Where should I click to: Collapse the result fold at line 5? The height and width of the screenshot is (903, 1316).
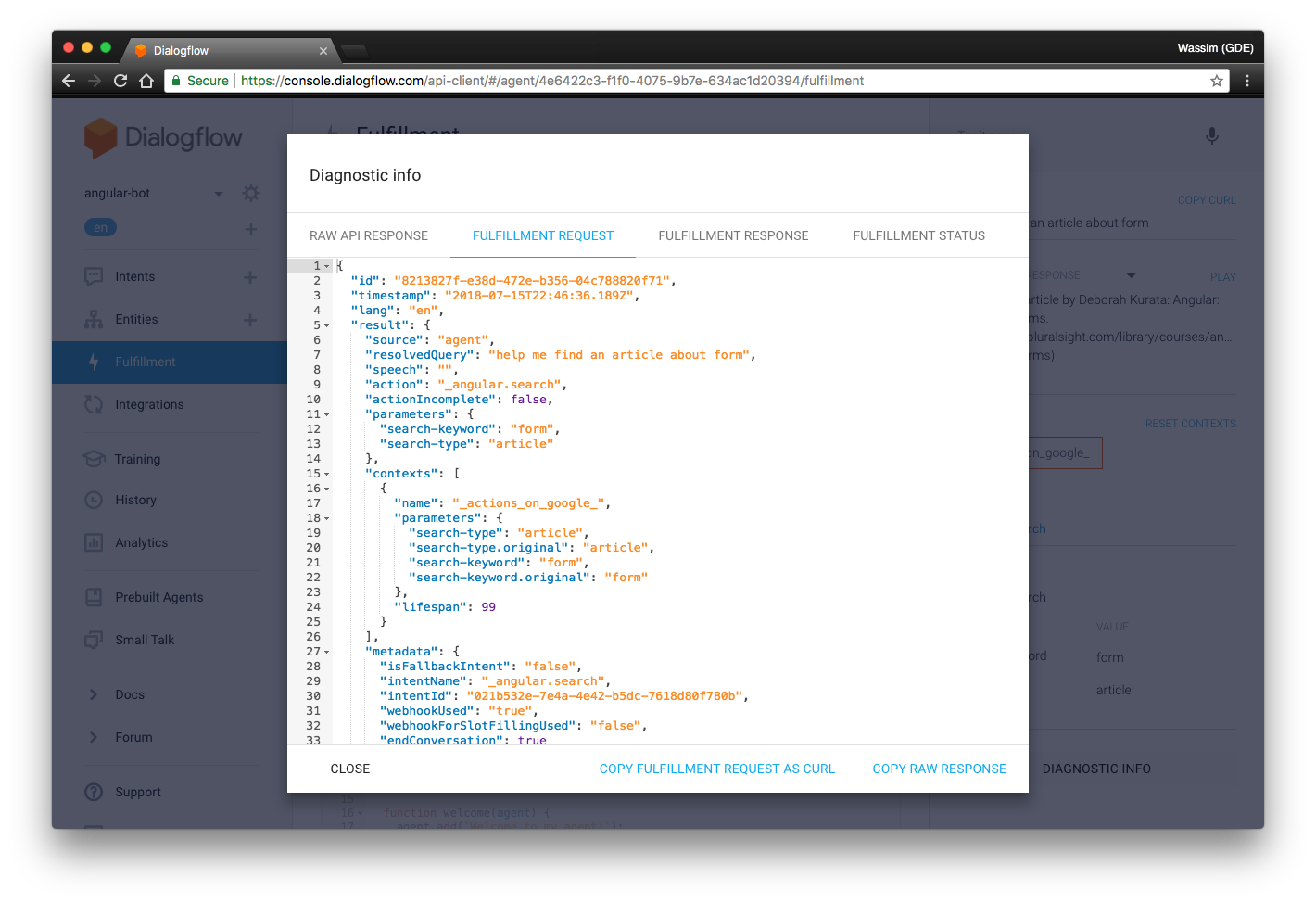tap(327, 325)
